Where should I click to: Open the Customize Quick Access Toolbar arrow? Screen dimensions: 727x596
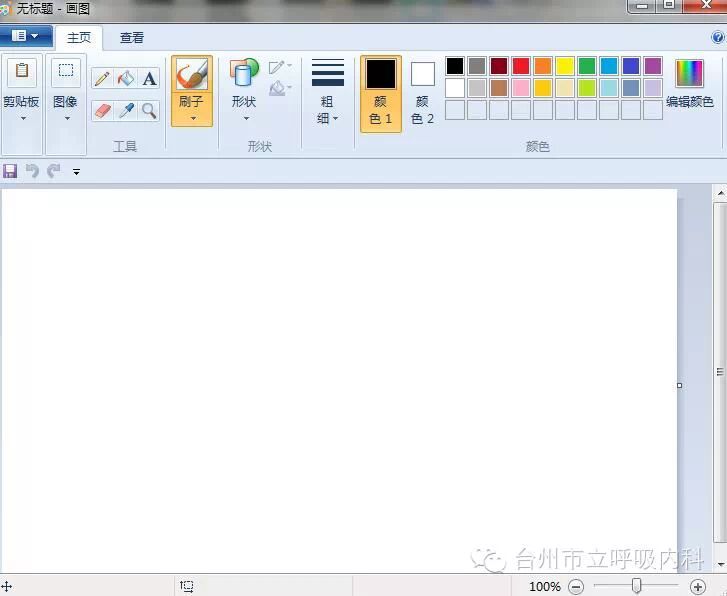tap(77, 172)
